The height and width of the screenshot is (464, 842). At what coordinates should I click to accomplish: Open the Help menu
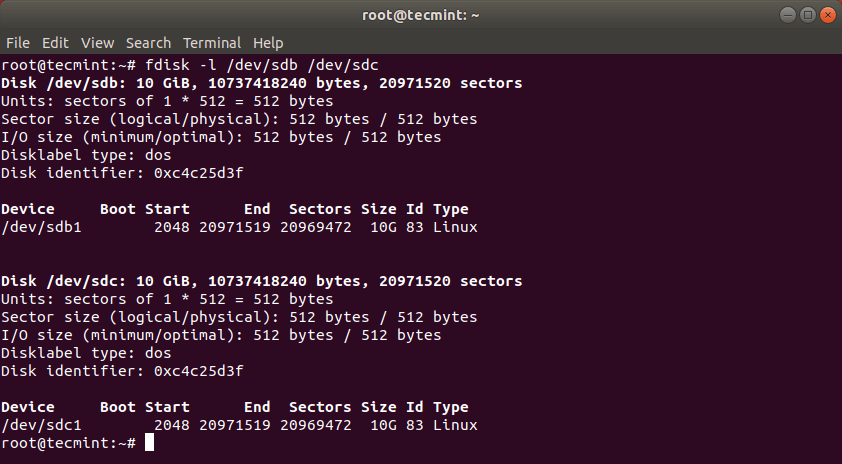[268, 43]
